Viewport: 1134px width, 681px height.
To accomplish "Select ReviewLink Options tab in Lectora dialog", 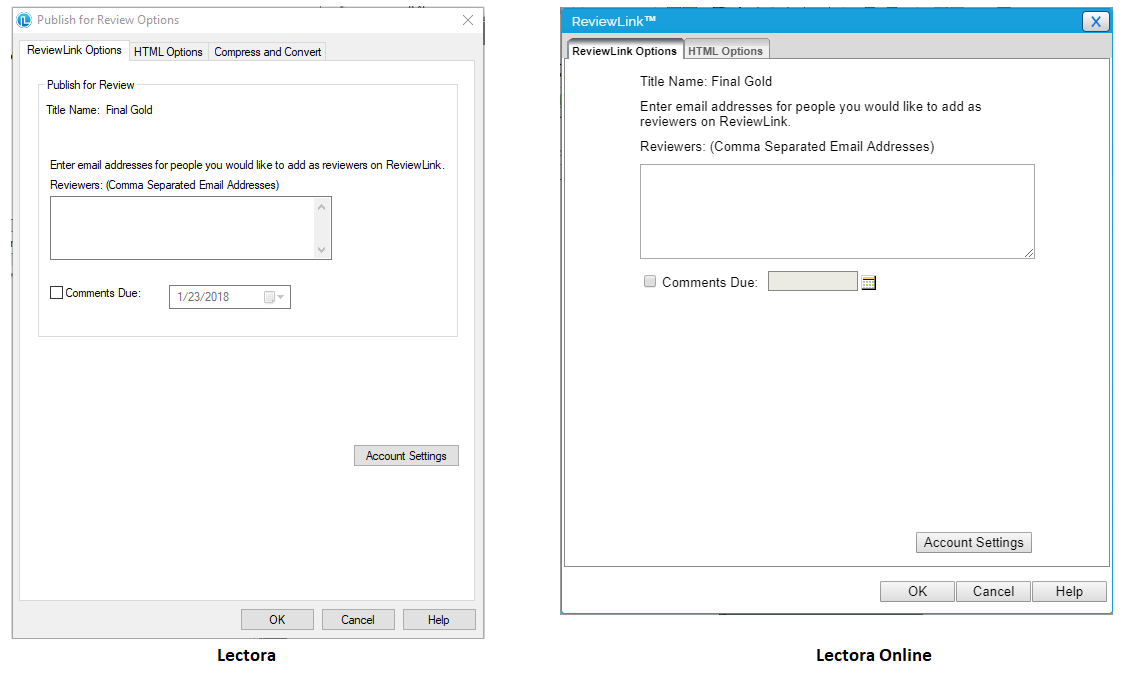I will tap(74, 50).
